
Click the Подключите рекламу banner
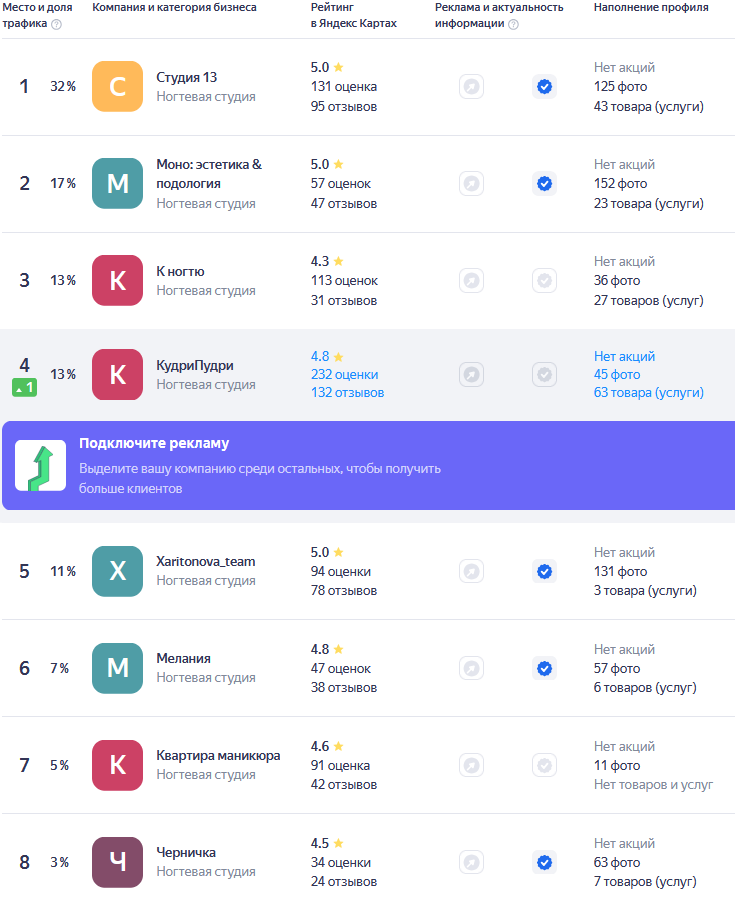point(368,465)
